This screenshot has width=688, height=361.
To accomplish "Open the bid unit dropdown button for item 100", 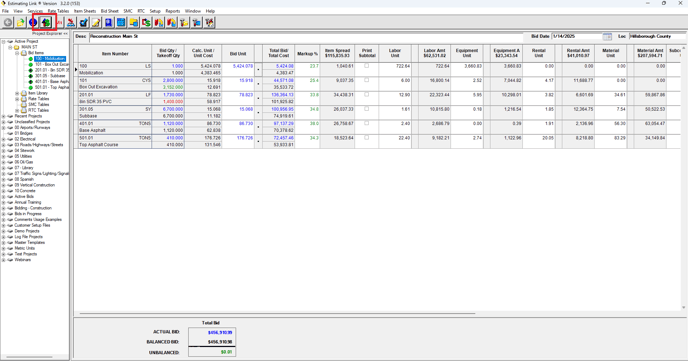I will tap(258, 69).
